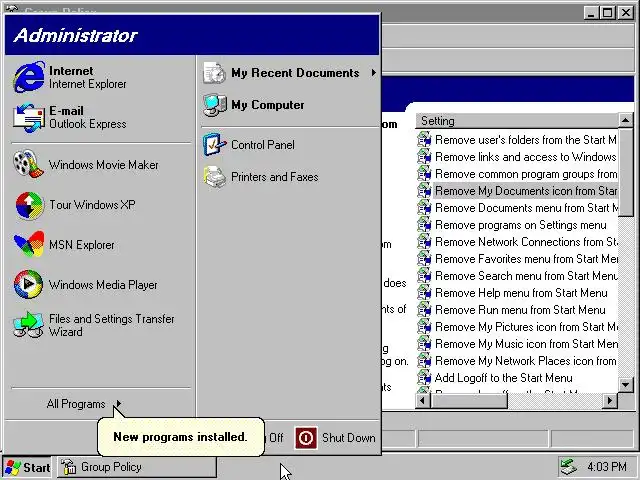The width and height of the screenshot is (640, 480).
Task: Select My Computer menu entry text
Action: 268,105
